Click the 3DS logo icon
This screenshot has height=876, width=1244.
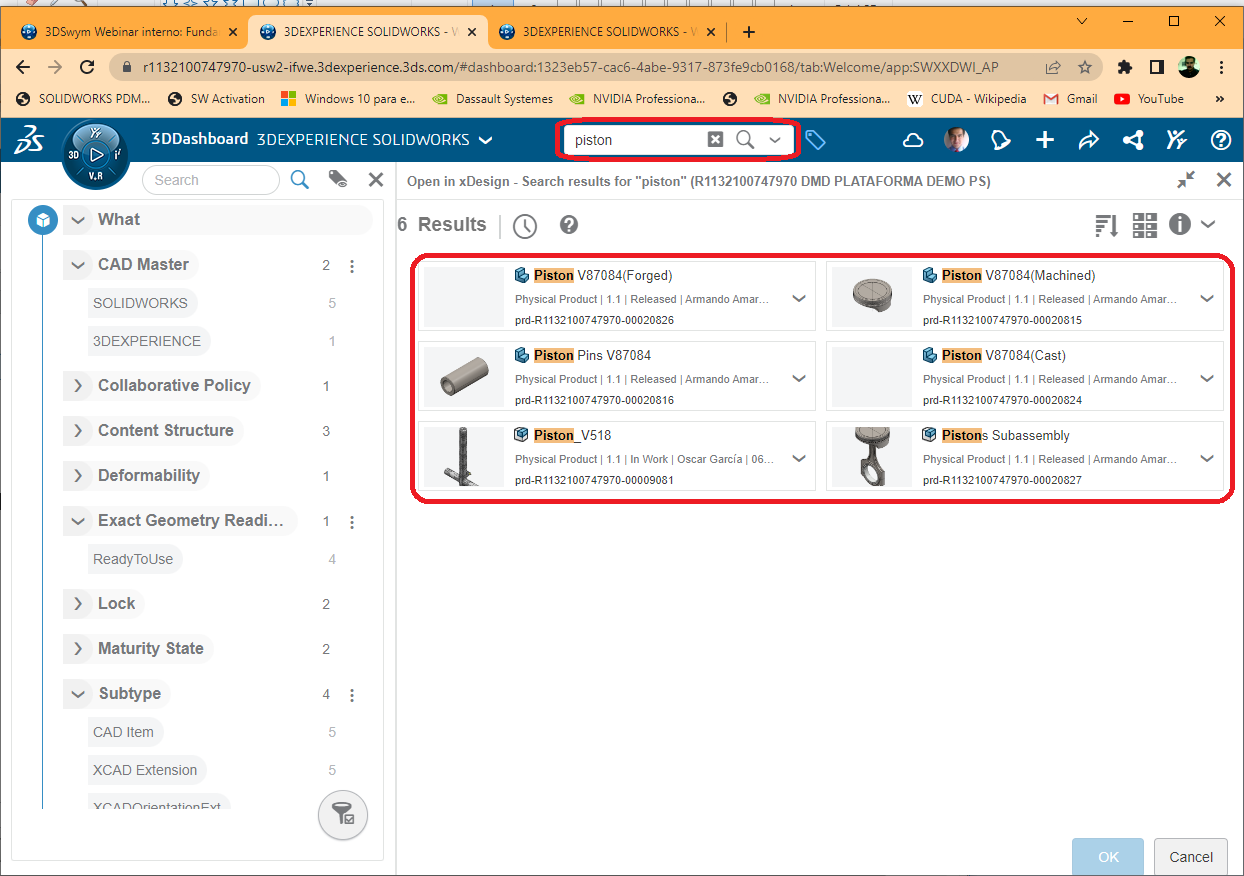click(28, 141)
